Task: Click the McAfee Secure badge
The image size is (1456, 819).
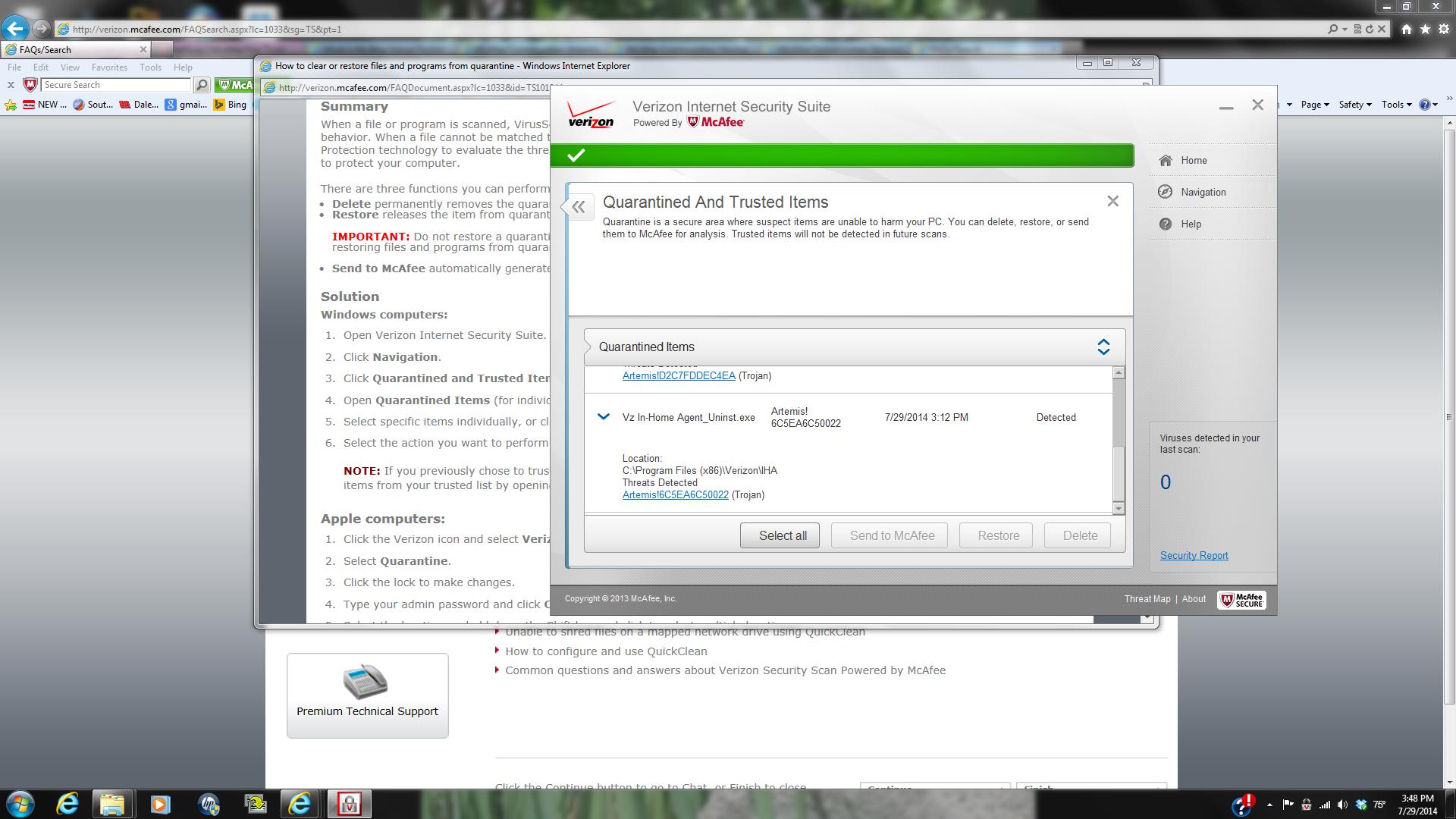Action: pyautogui.click(x=1241, y=600)
